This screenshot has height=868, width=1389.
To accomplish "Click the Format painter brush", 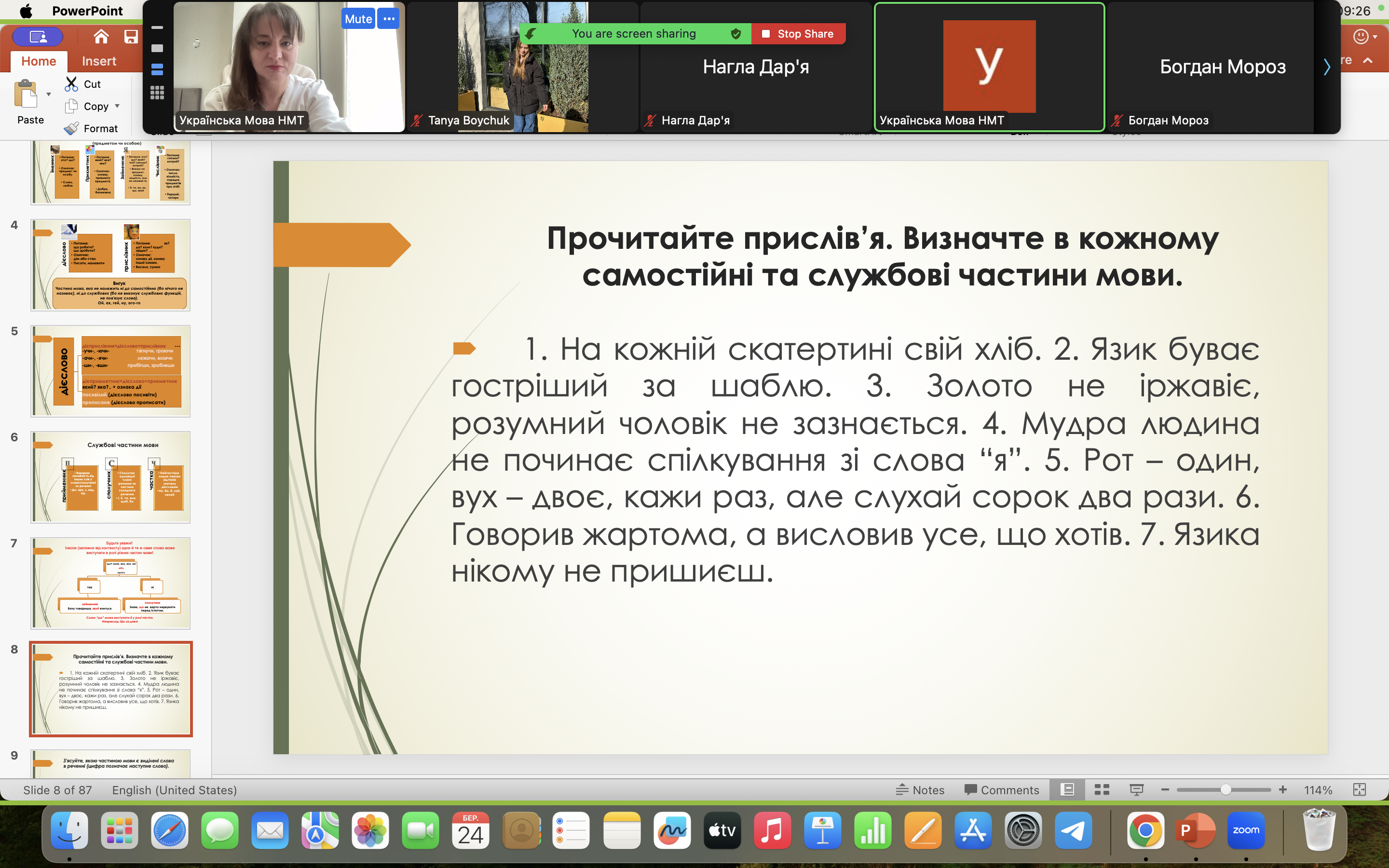I will click(x=71, y=128).
